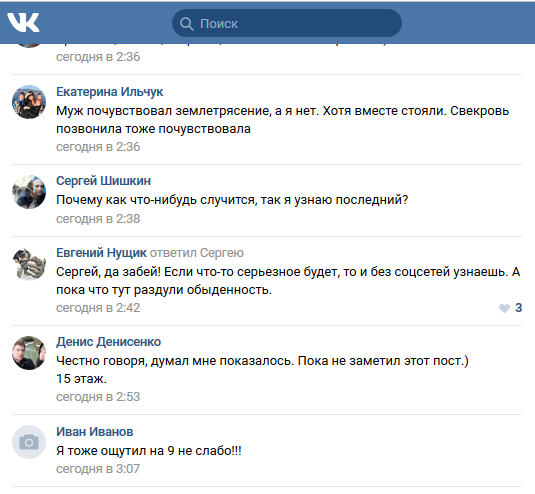Screen dimensions: 535x494
Task: Click the search magnifier icon
Action: (186, 24)
